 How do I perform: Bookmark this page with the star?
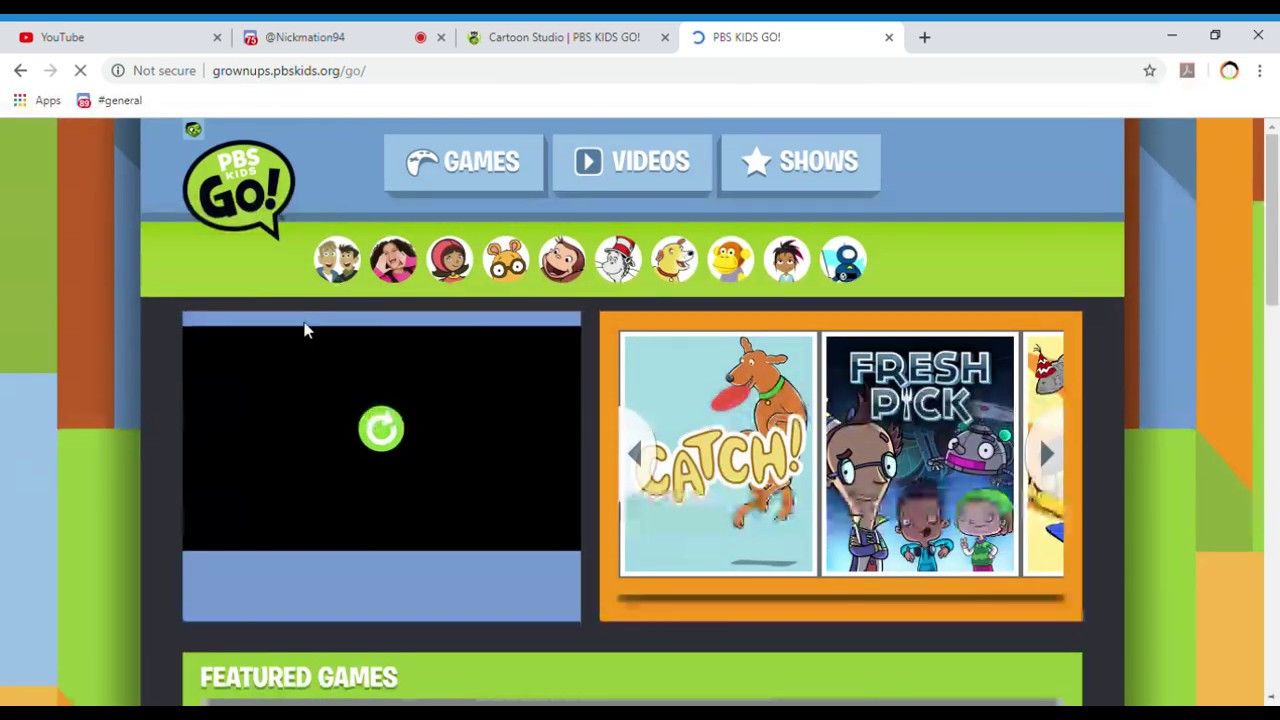[x=1149, y=70]
